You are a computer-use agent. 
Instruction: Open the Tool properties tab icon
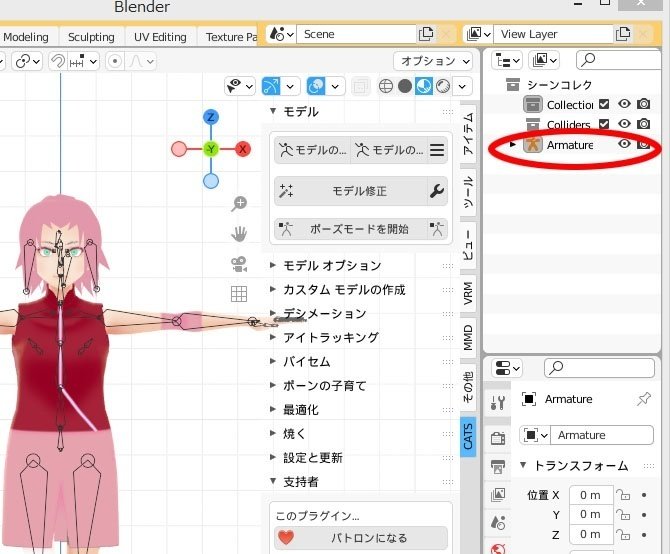pyautogui.click(x=497, y=402)
